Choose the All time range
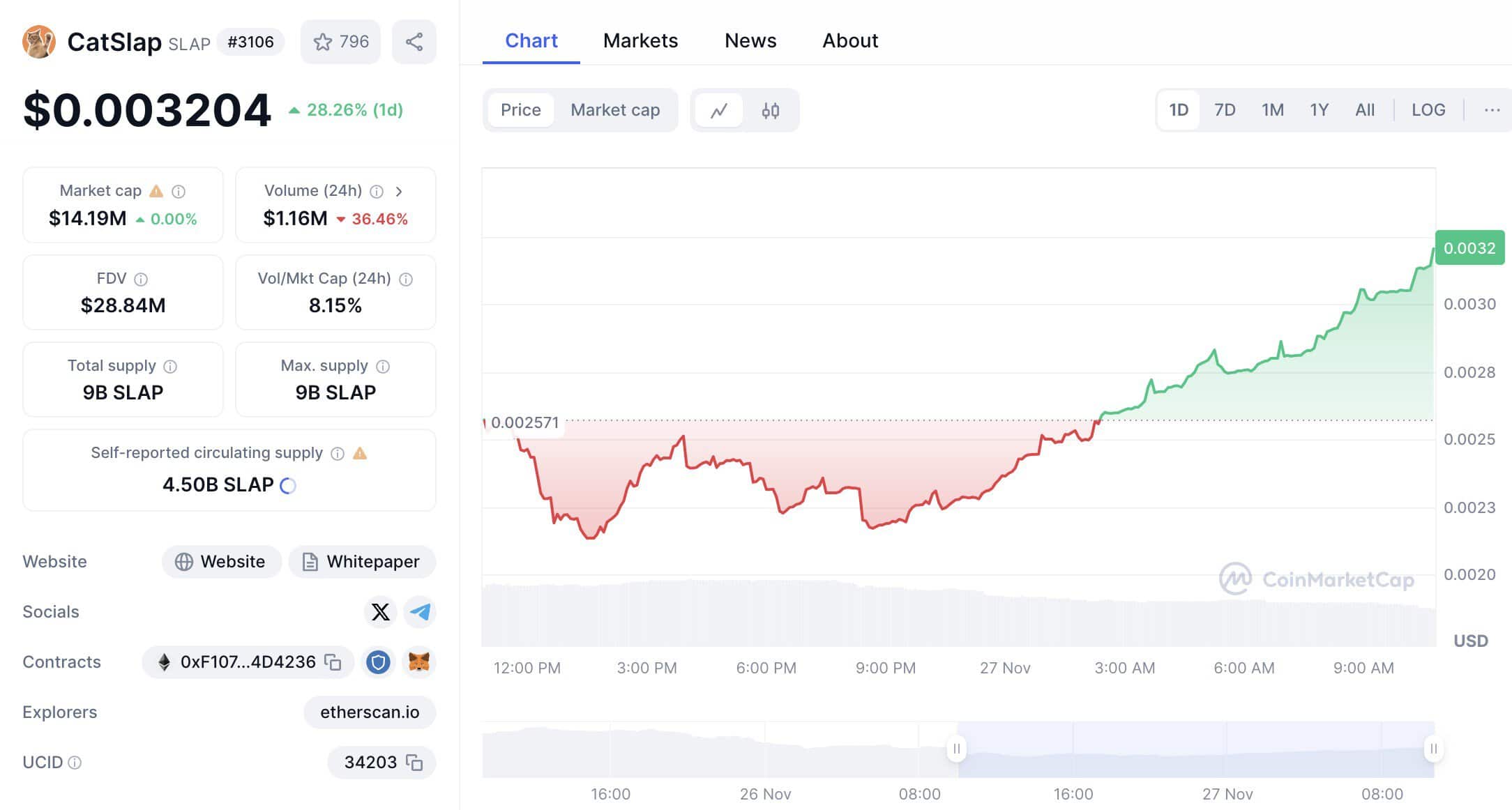The image size is (1512, 810). [x=1365, y=110]
